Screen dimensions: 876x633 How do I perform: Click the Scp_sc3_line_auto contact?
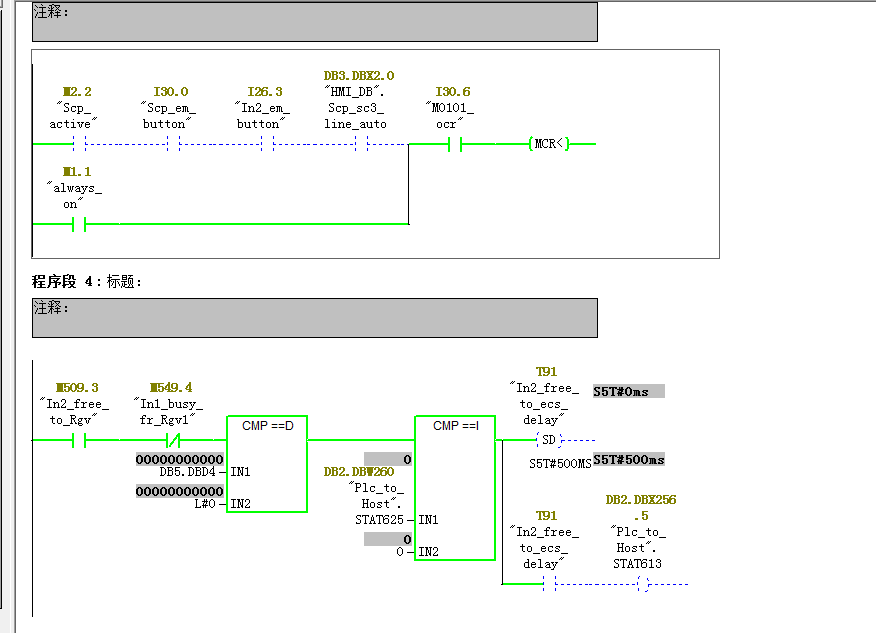click(x=361, y=144)
